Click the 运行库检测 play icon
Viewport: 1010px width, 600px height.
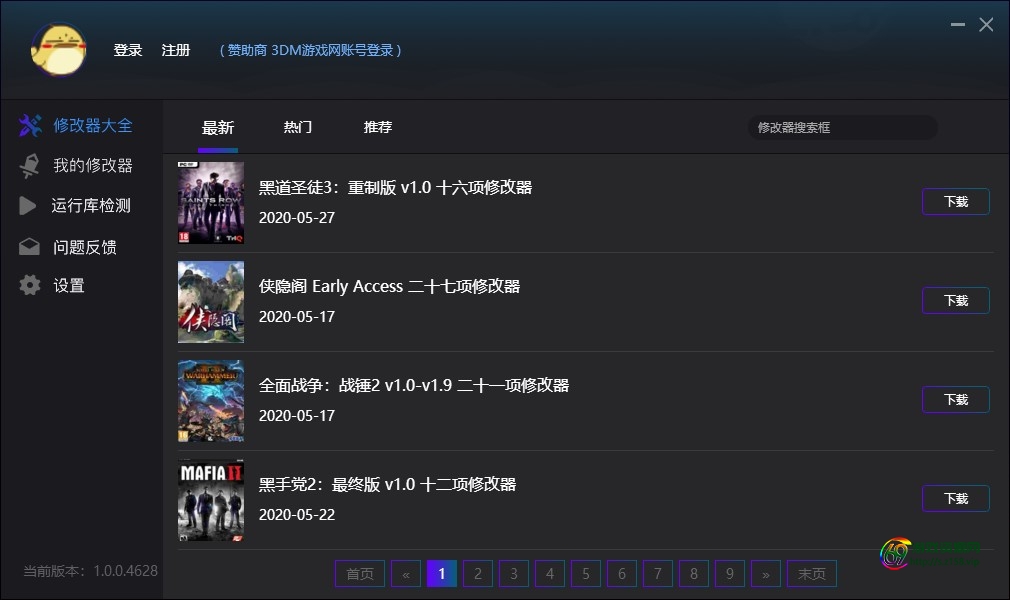point(30,206)
